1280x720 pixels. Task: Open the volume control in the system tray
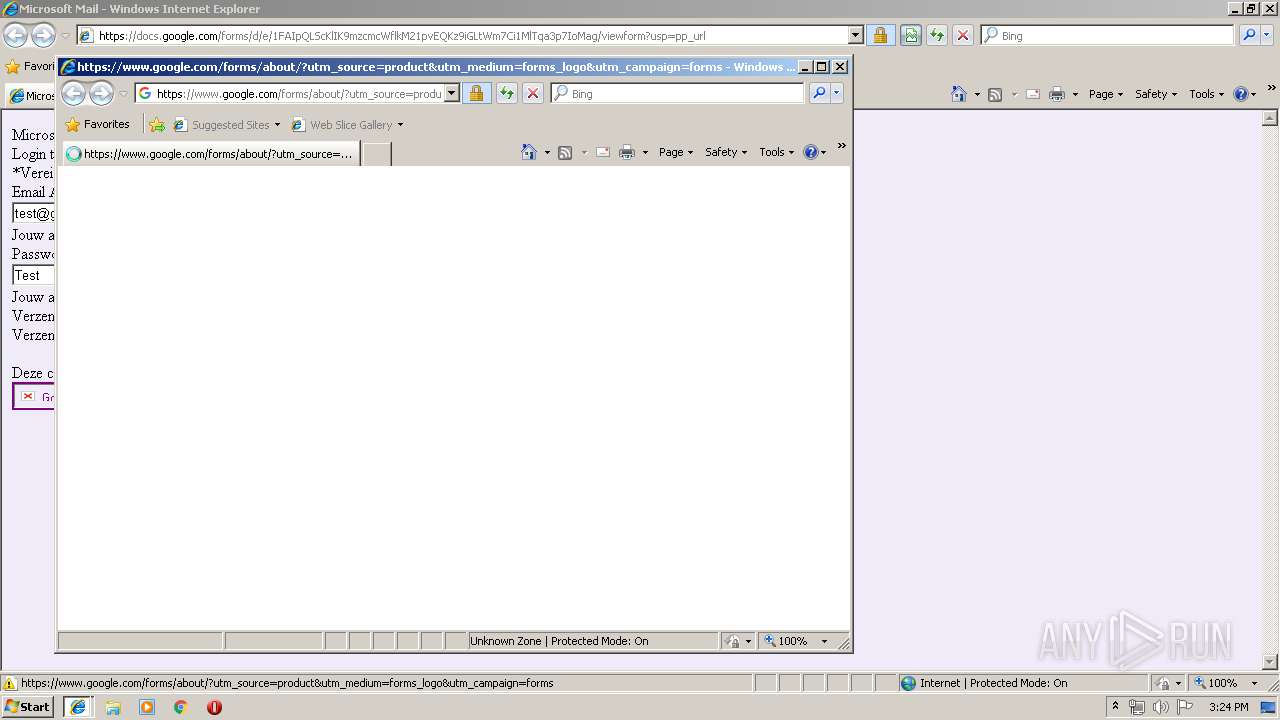point(1160,707)
